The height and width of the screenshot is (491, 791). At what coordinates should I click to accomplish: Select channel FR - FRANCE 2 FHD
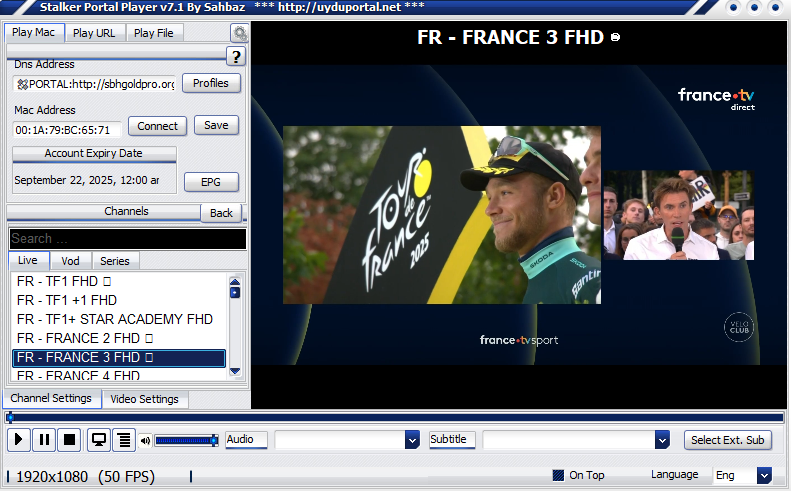tap(119, 338)
